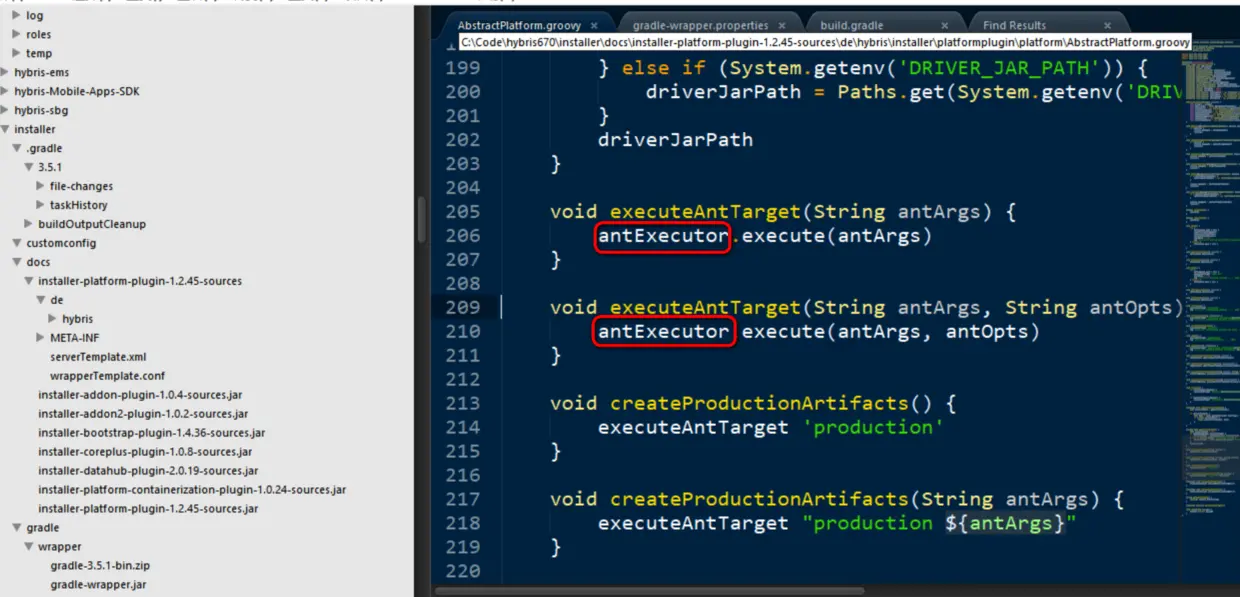Collapse the gradle folder arrow
This screenshot has width=1240, height=597.
pyautogui.click(x=16, y=528)
